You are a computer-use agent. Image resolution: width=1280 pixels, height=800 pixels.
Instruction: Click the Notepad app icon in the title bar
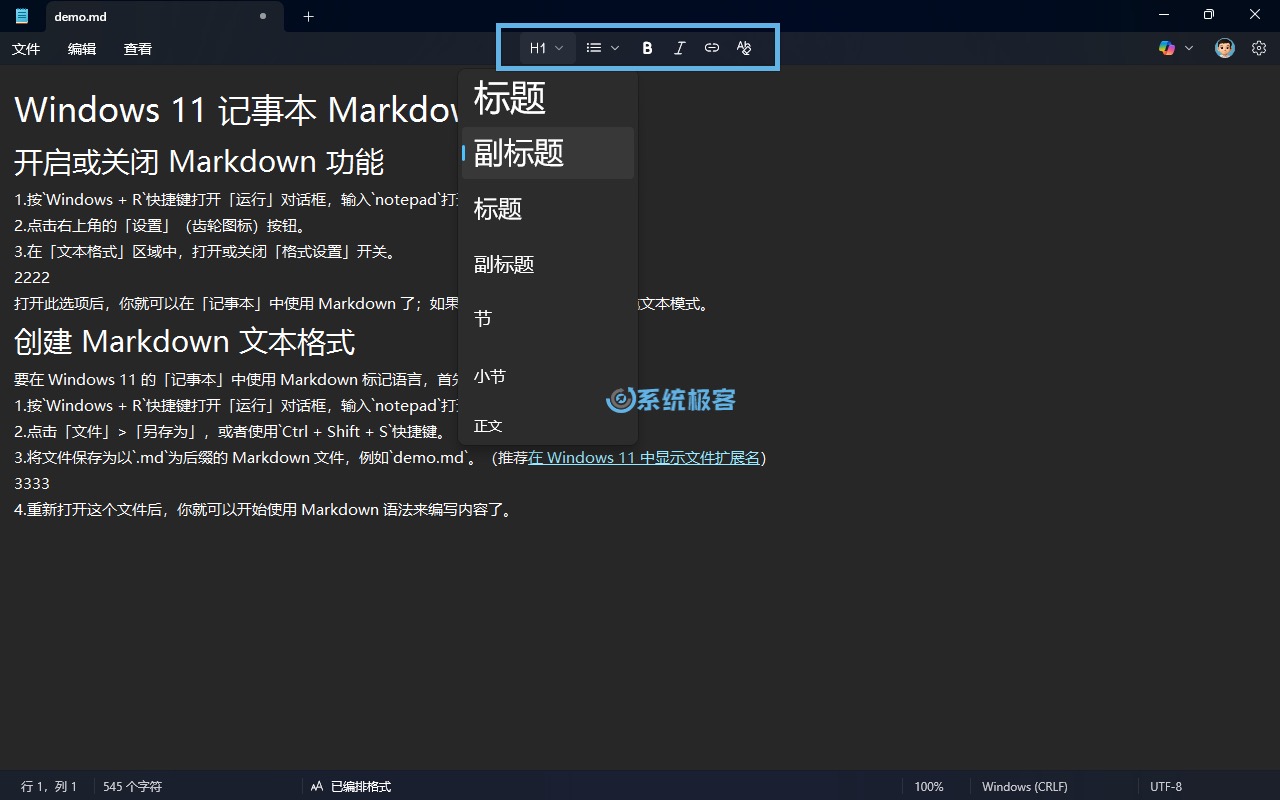point(22,16)
